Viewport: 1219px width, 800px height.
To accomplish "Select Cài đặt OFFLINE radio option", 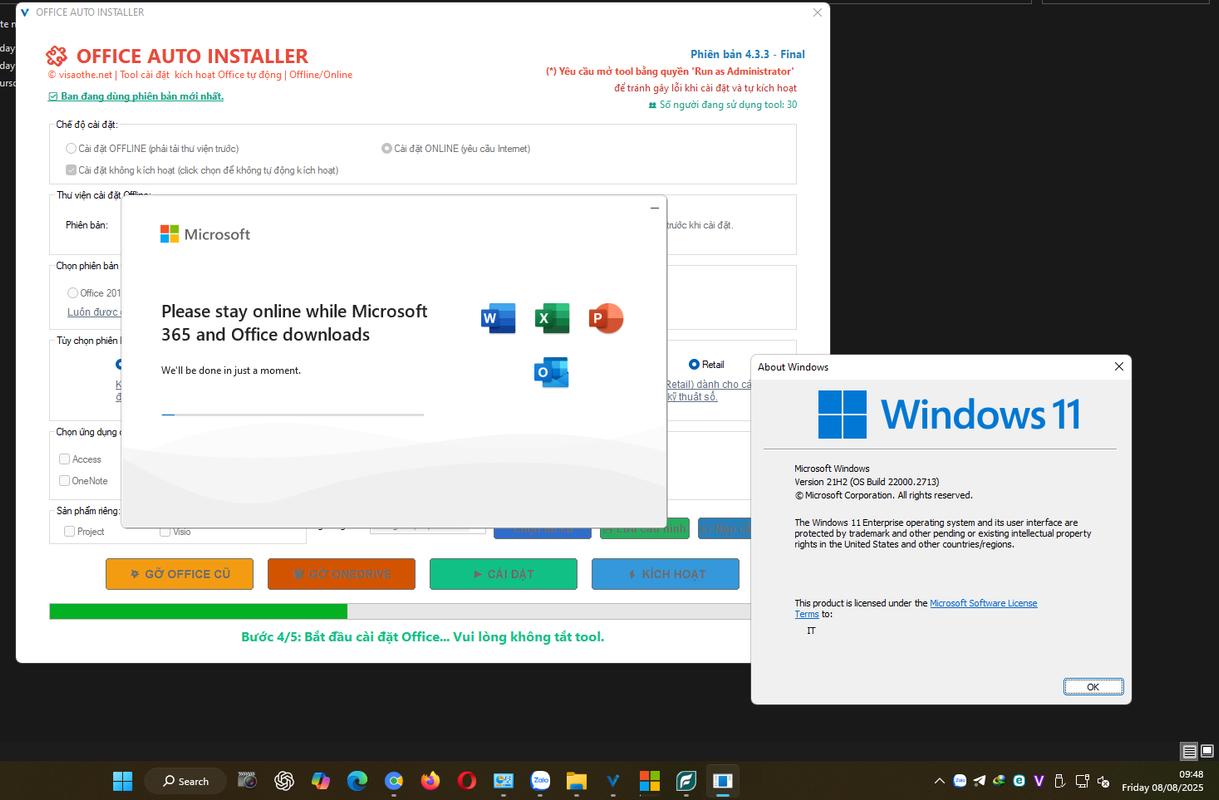I will pyautogui.click(x=71, y=148).
